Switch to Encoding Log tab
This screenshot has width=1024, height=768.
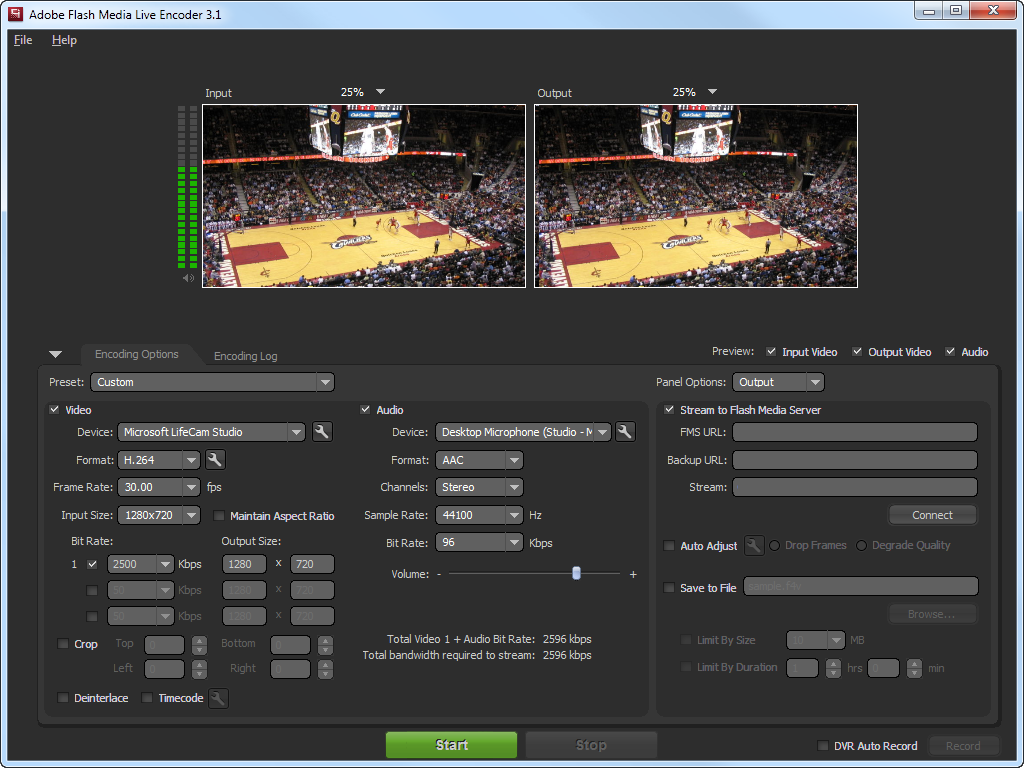(246, 356)
